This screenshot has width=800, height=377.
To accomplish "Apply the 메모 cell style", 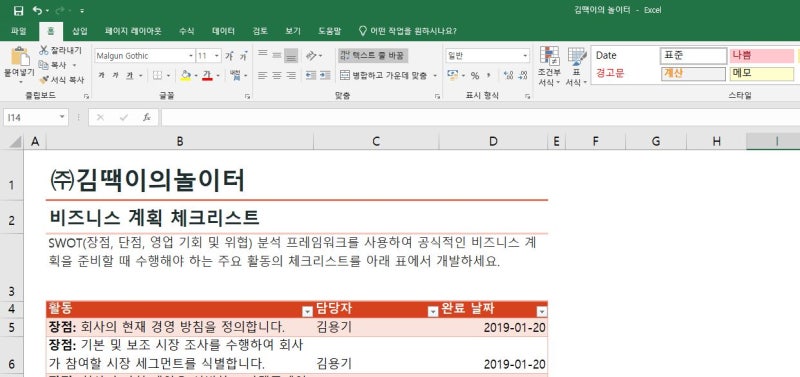I will tap(762, 73).
